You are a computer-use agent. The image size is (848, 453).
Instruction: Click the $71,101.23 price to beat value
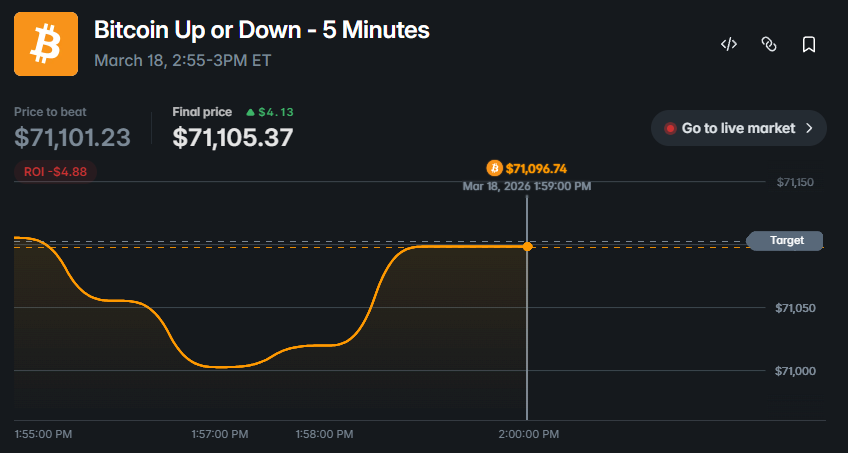[x=72, y=137]
